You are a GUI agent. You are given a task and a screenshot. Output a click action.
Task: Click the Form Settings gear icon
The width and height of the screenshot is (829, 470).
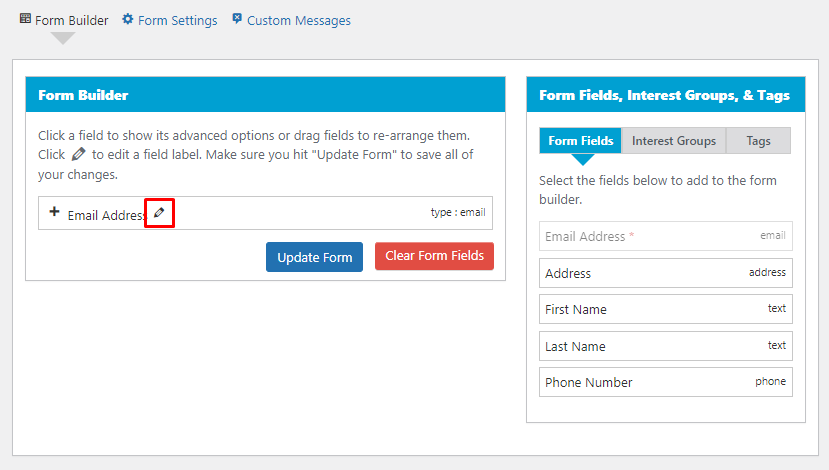127,19
